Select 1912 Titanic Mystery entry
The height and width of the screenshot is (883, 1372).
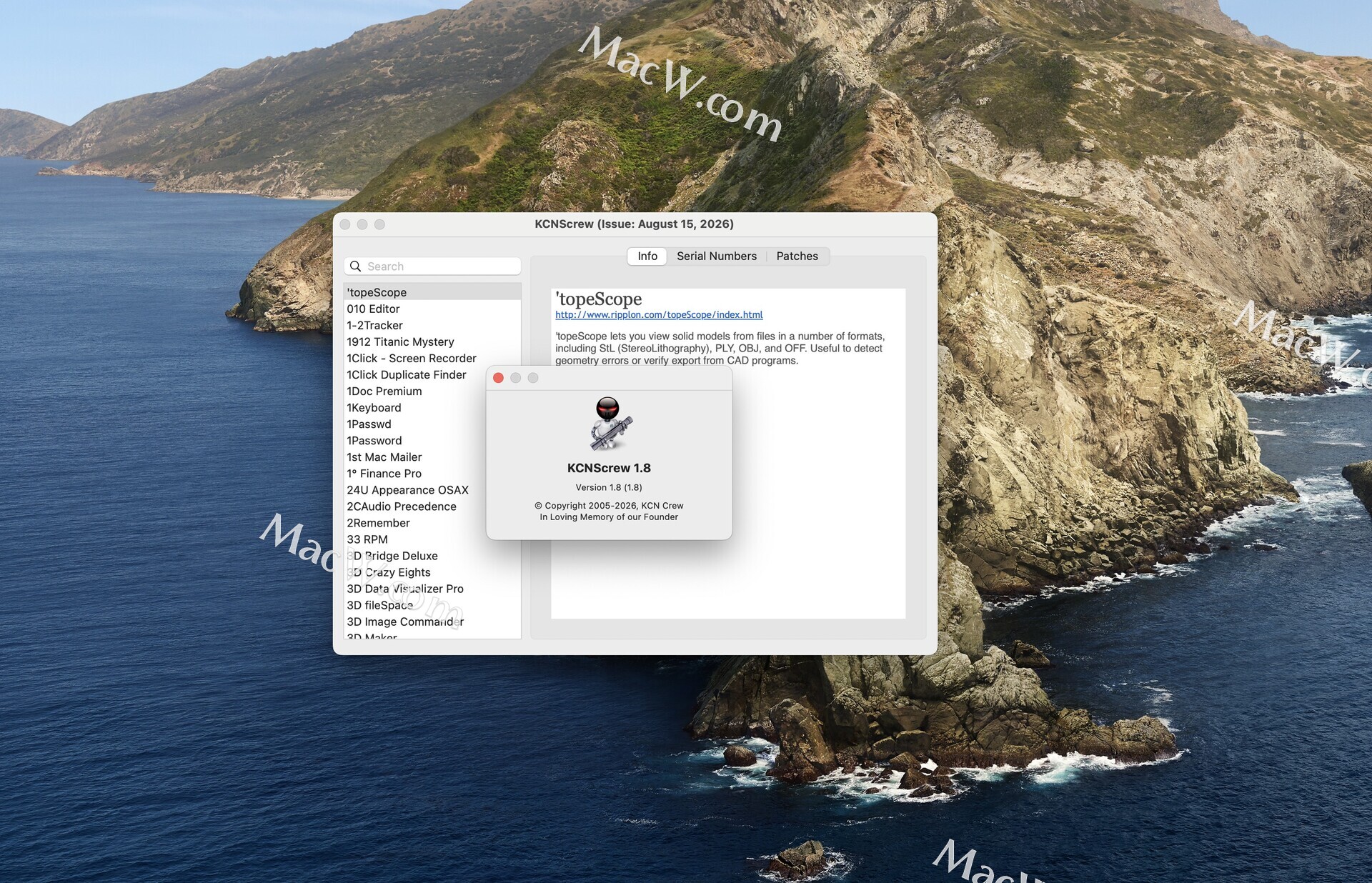pos(432,341)
